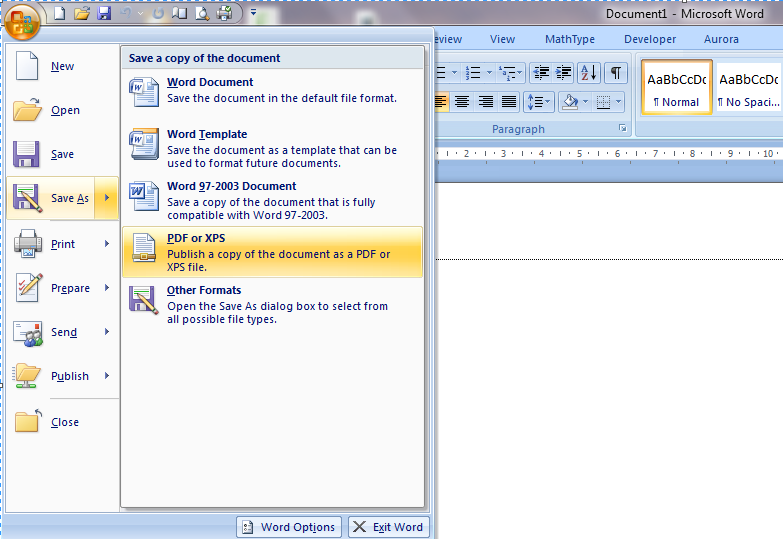Click the Shading paint bucket icon
The width and height of the screenshot is (783, 539).
570,102
